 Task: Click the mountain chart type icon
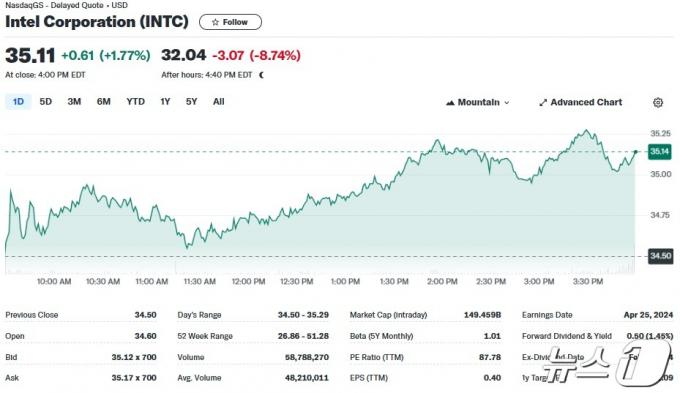[x=450, y=103]
